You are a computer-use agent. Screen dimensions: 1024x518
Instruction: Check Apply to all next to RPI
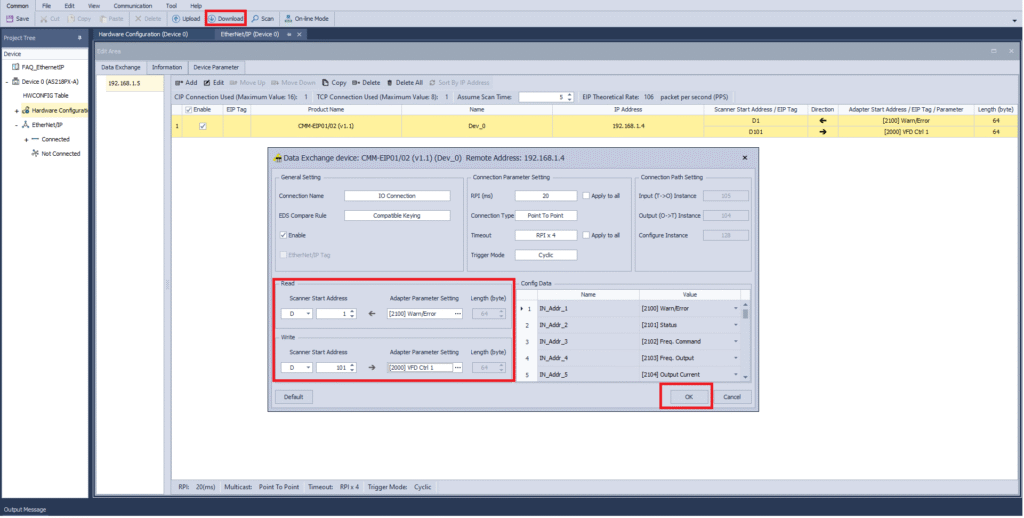click(x=585, y=195)
